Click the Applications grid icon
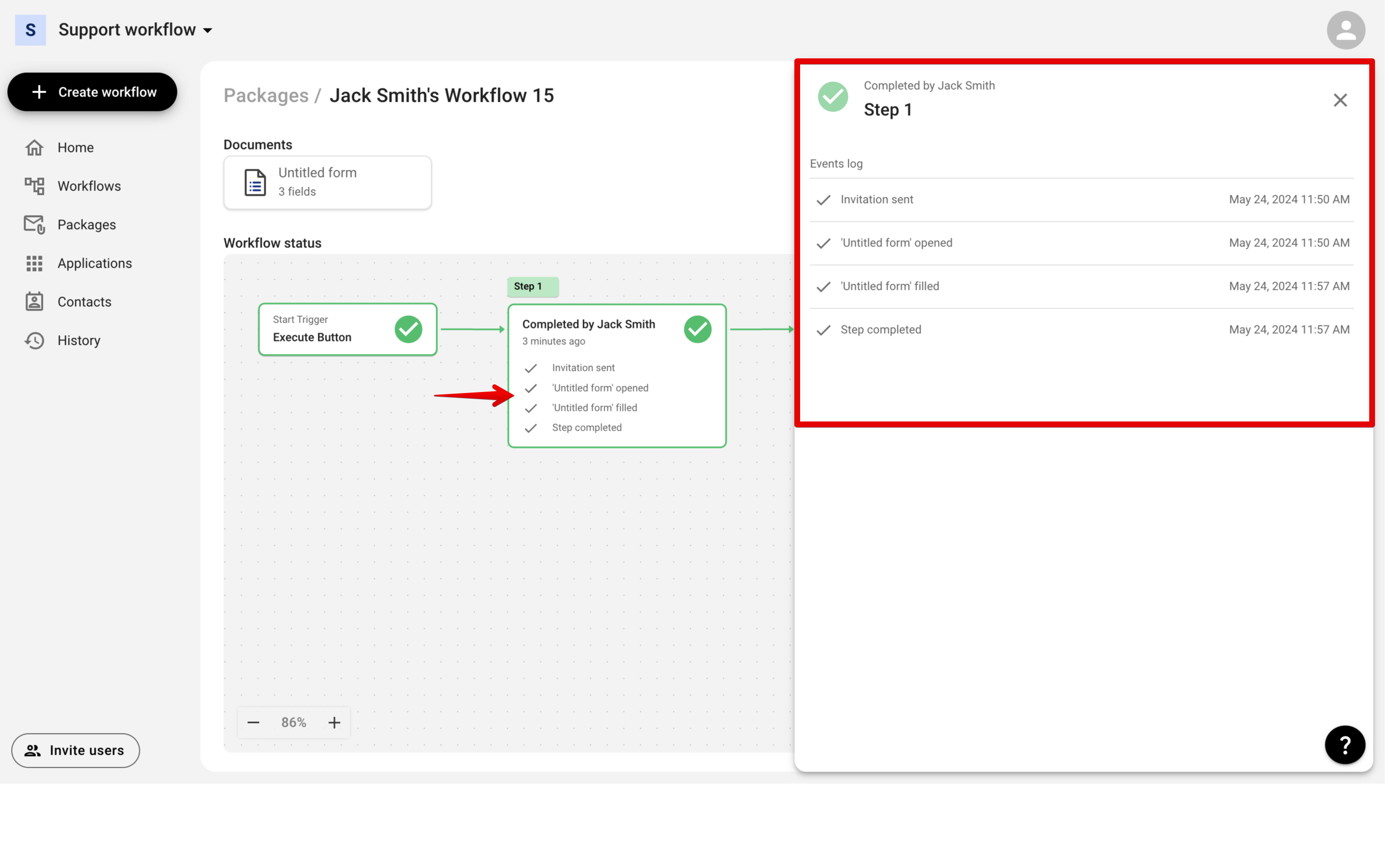This screenshot has height=868, width=1389. (x=34, y=263)
